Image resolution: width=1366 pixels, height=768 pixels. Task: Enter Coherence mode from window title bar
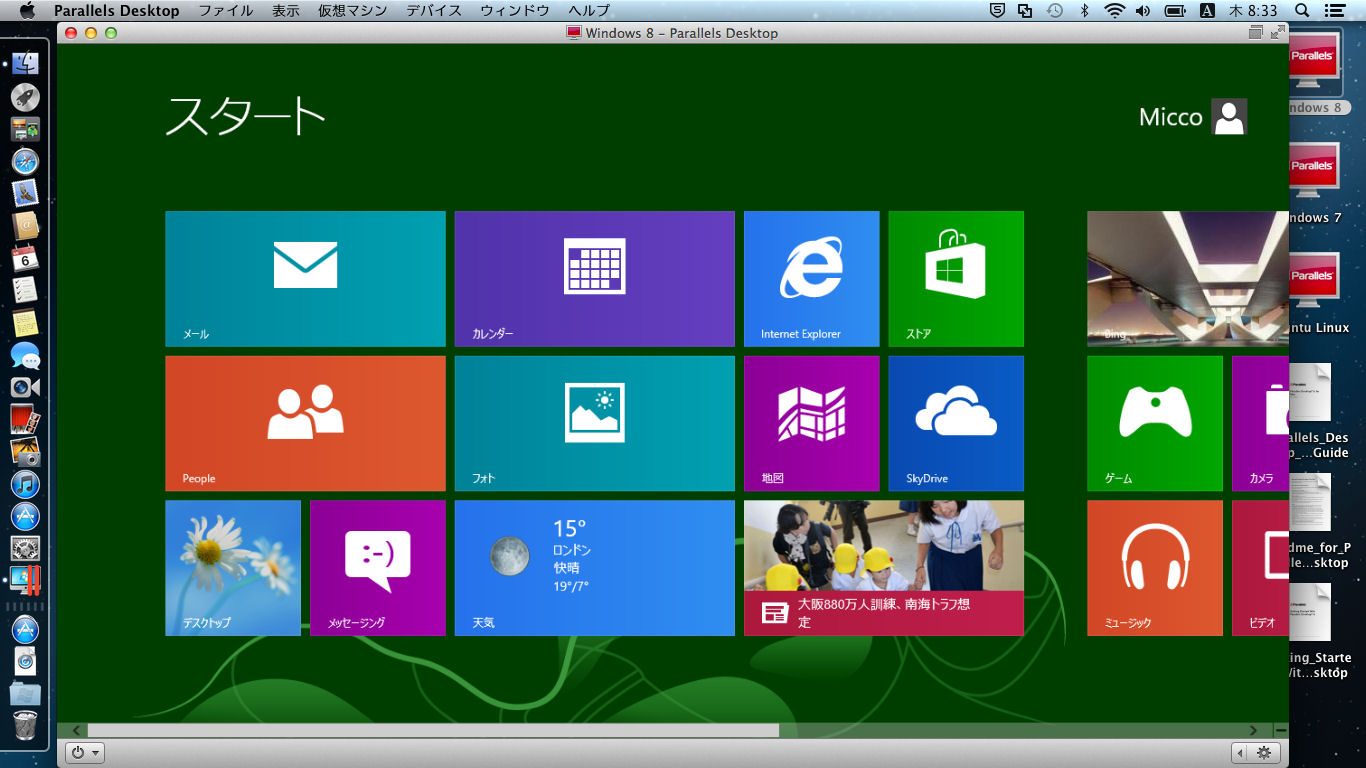point(1256,33)
